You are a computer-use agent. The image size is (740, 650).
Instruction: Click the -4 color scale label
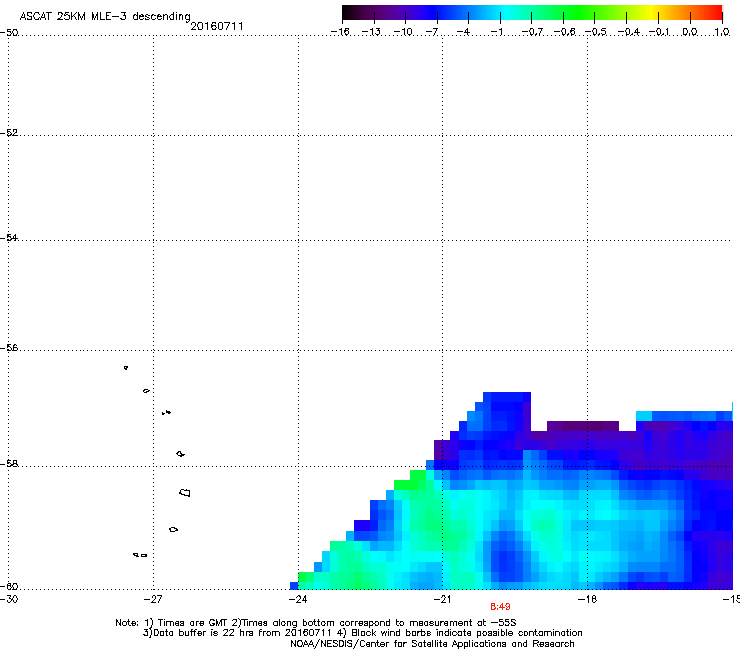(x=463, y=32)
